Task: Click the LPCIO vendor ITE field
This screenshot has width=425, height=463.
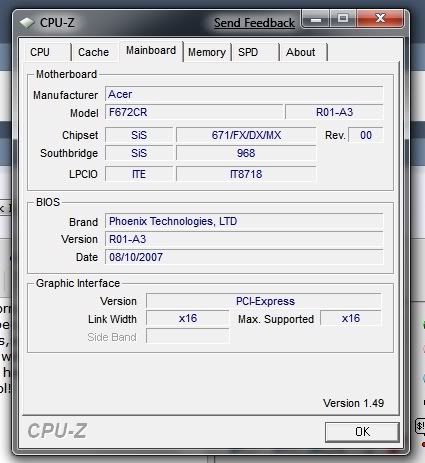Action: point(139,174)
